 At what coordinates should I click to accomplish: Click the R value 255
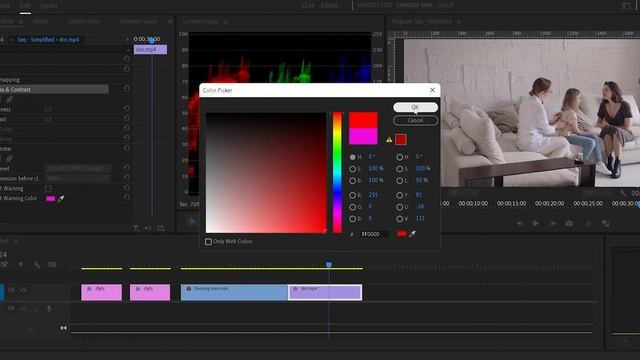tap(373, 195)
